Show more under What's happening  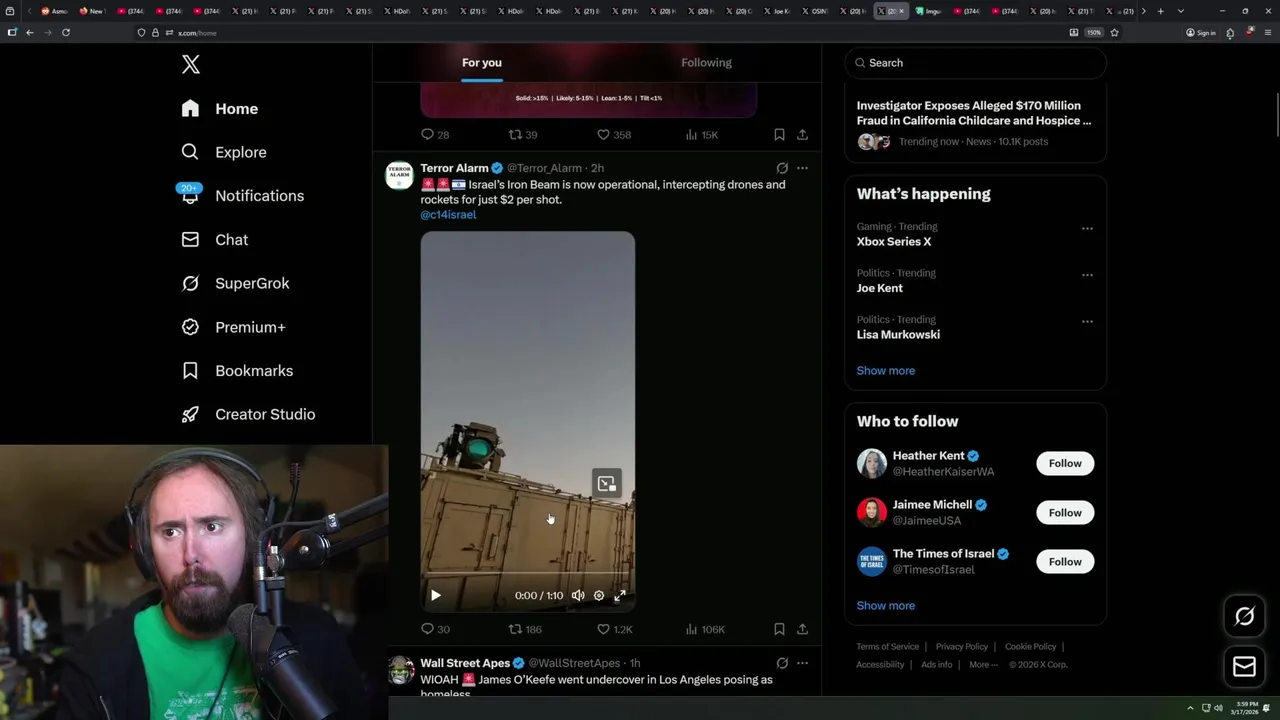click(886, 371)
